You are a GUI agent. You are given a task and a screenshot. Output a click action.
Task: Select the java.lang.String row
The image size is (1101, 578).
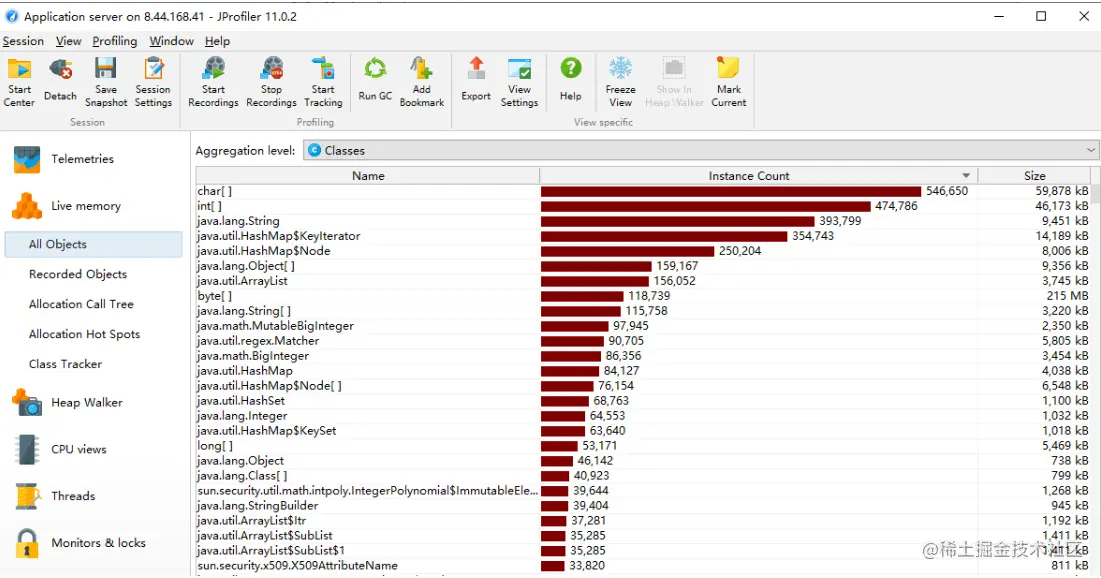click(643, 221)
